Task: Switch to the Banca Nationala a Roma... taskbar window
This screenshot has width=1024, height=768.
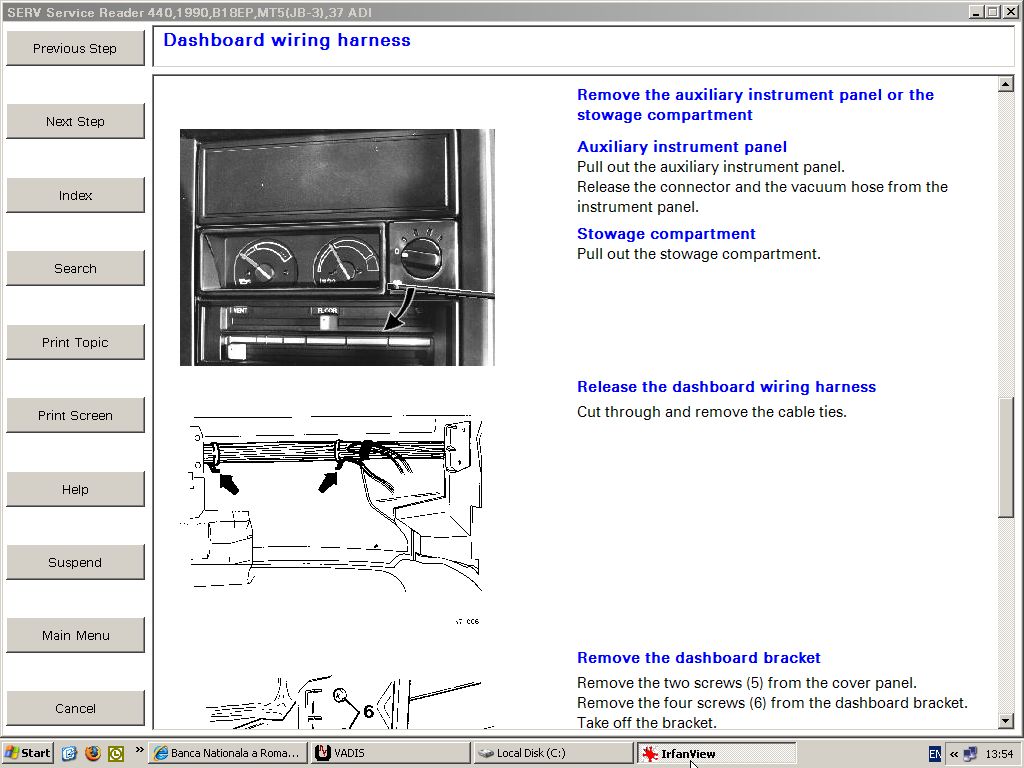Action: pyautogui.click(x=229, y=753)
